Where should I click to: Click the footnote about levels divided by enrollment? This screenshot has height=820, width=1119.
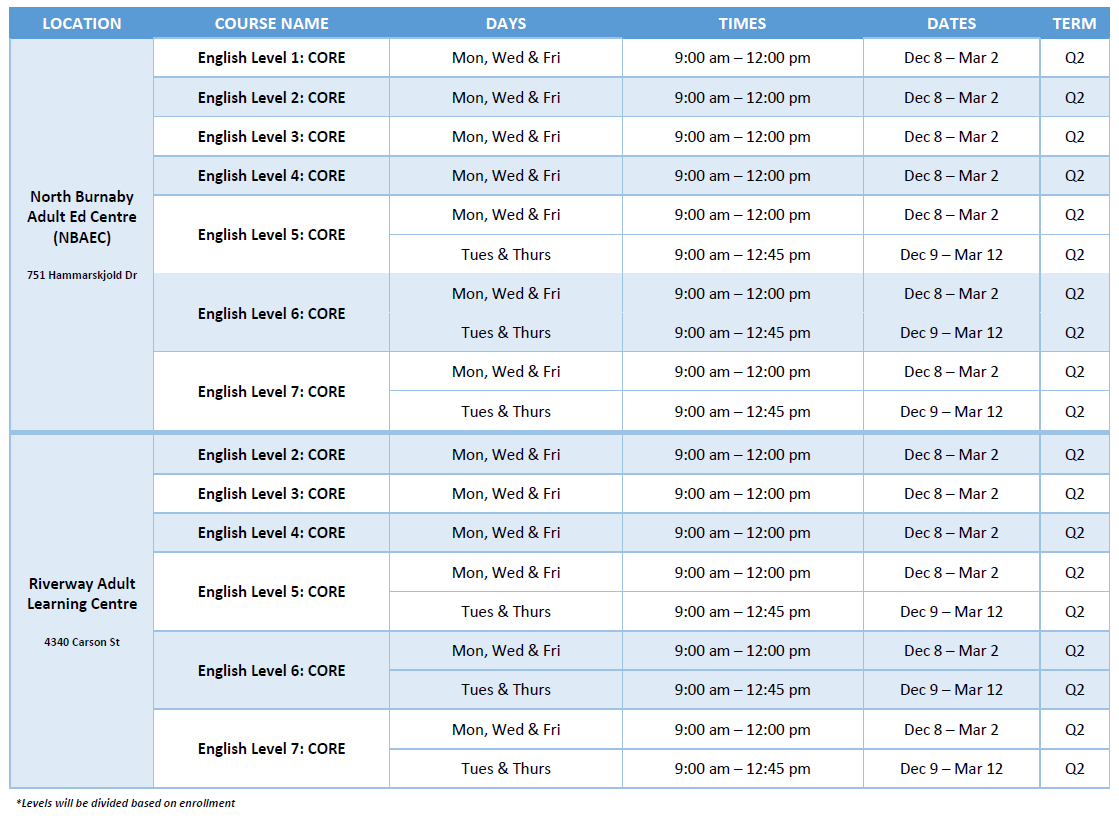126,803
